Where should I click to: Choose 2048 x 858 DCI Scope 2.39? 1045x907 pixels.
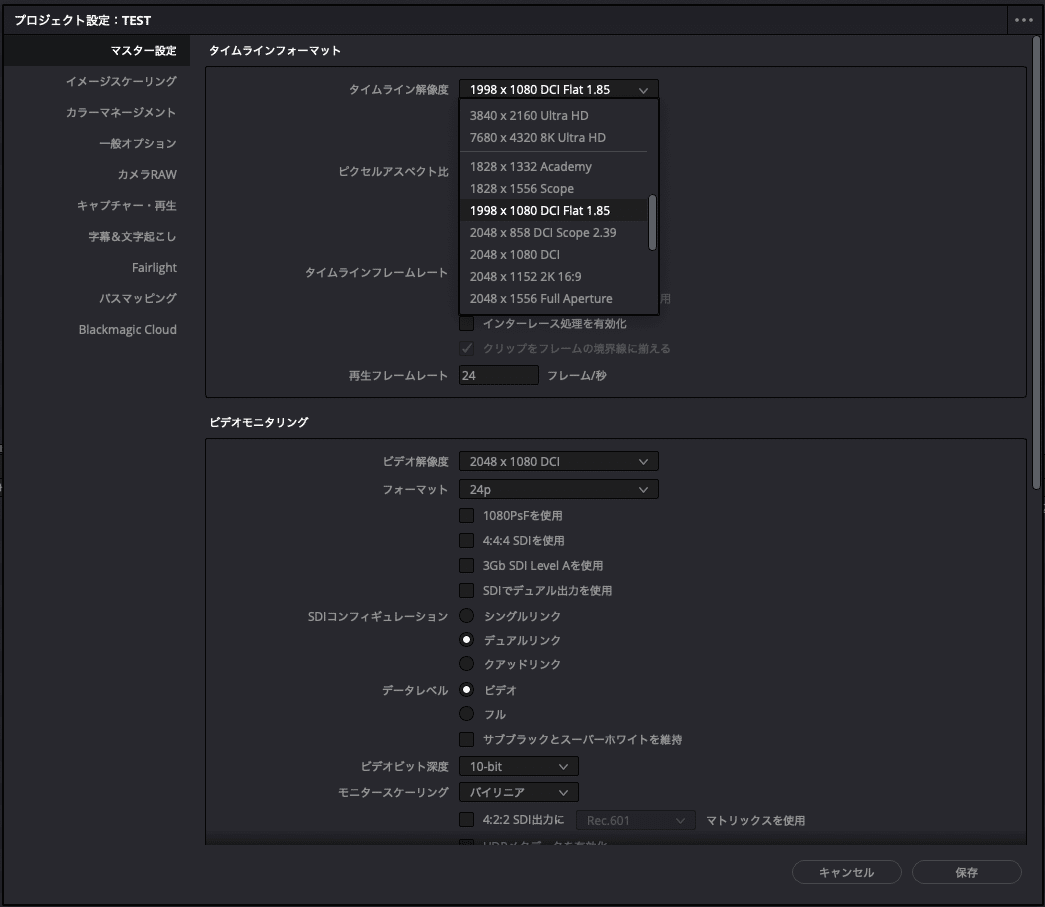553,233
